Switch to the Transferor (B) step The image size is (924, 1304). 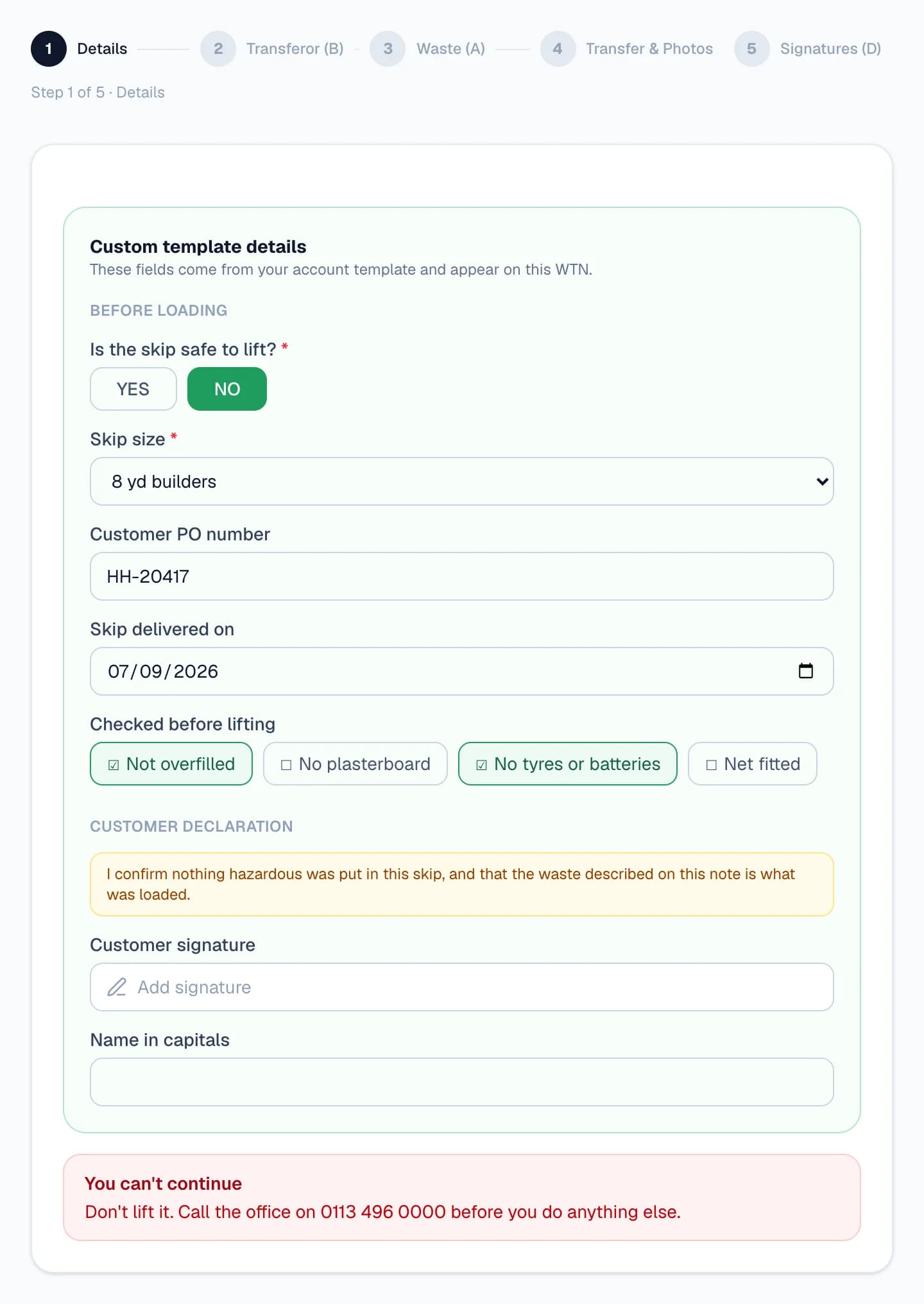[295, 49]
